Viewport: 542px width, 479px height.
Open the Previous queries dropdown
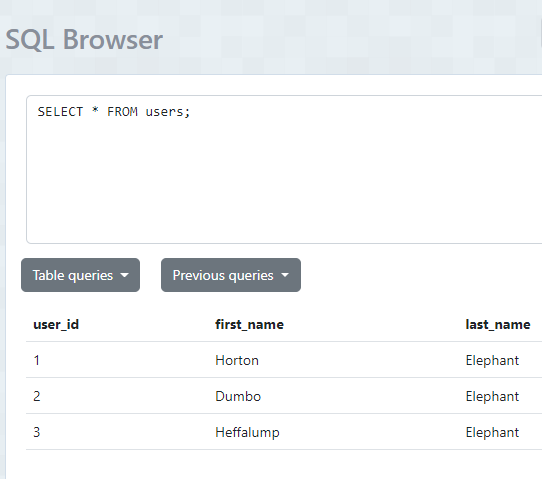point(231,275)
